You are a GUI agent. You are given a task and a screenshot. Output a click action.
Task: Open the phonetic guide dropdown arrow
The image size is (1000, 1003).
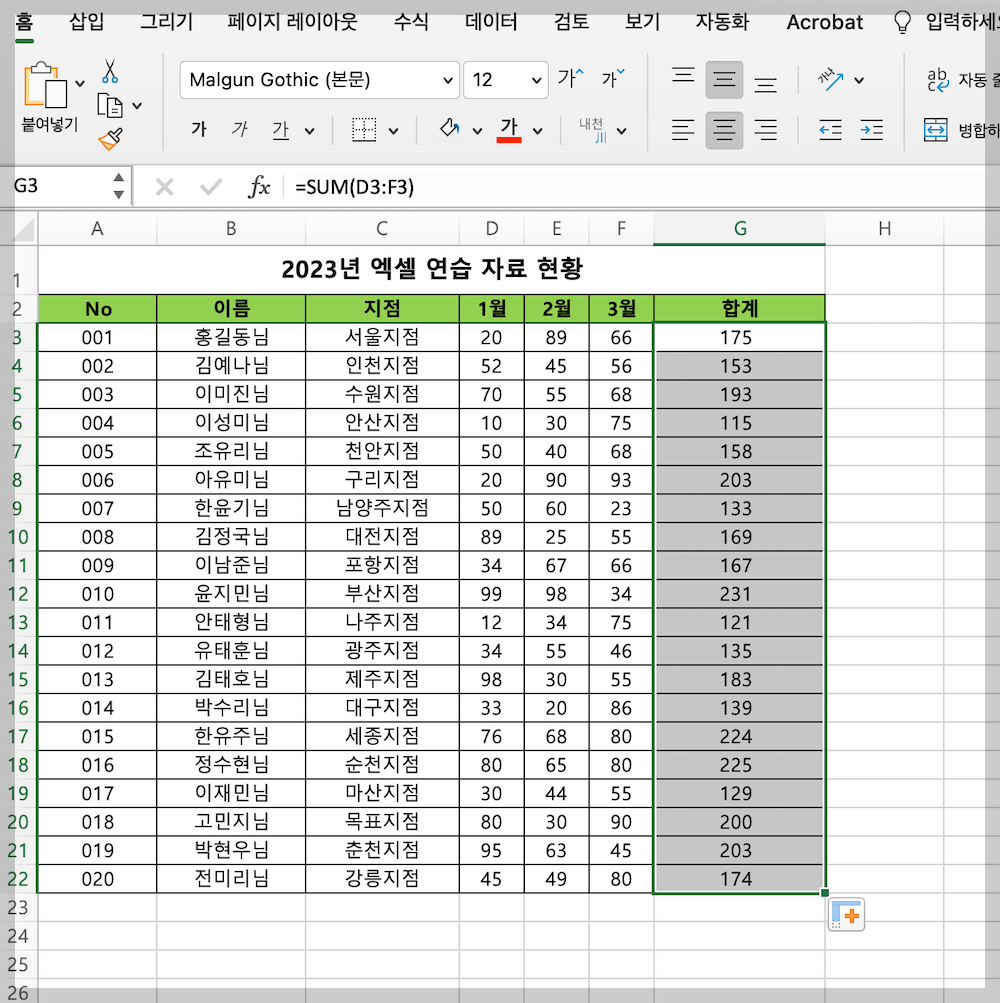click(x=621, y=131)
